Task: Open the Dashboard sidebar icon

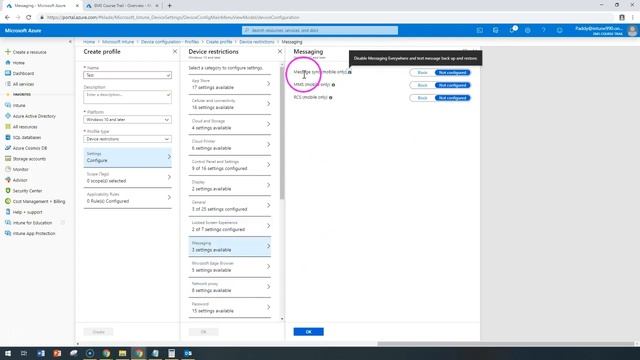Action: tap(7, 73)
